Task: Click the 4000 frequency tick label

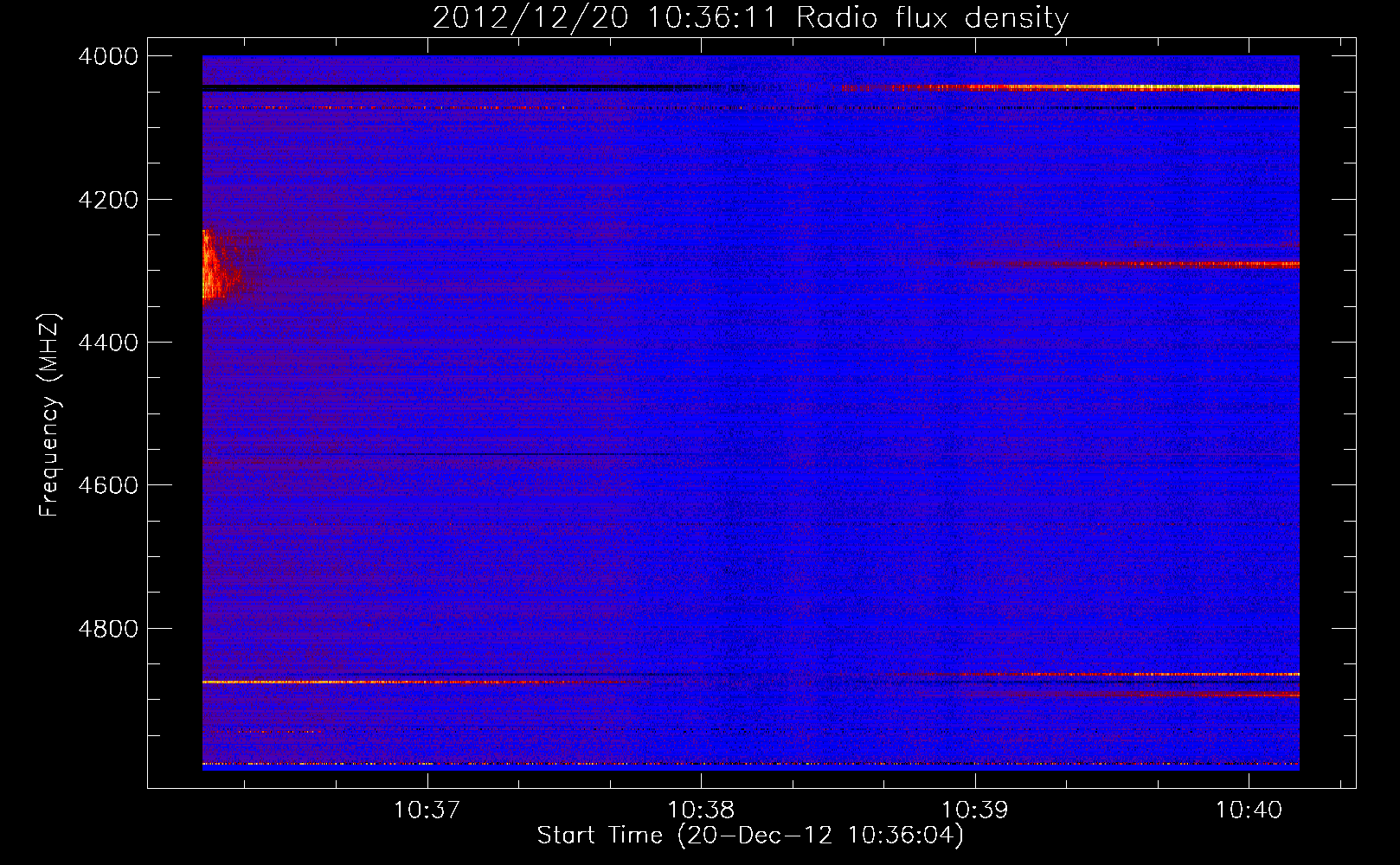Action: pos(108,56)
